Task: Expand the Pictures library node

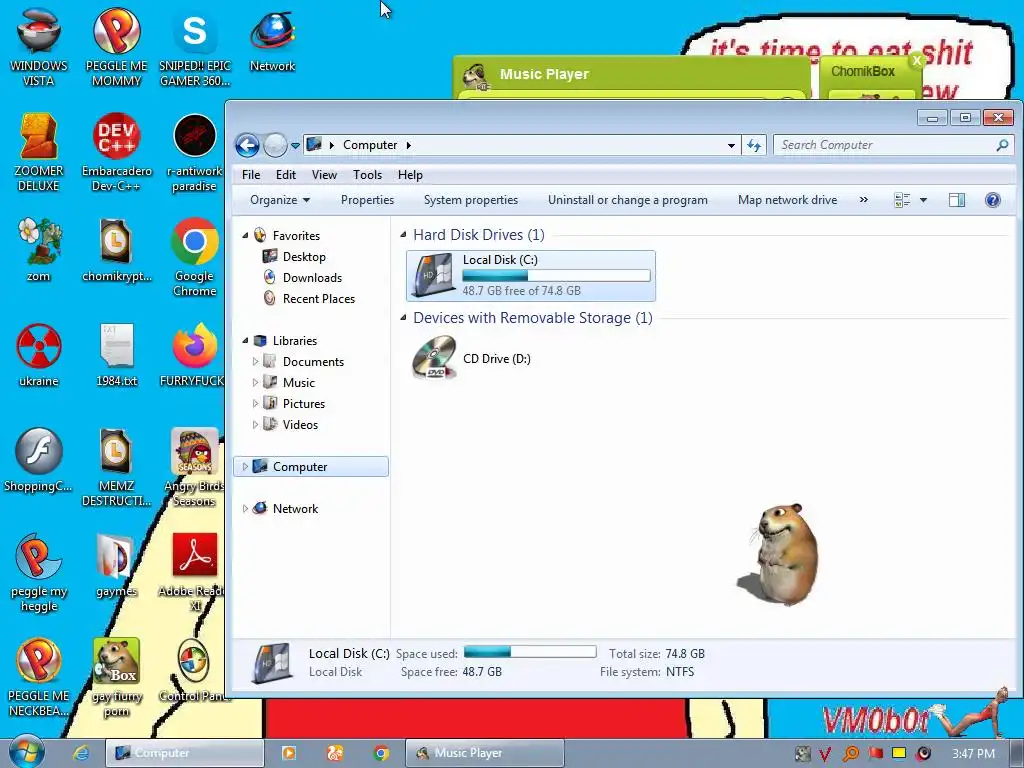Action: 255,403
